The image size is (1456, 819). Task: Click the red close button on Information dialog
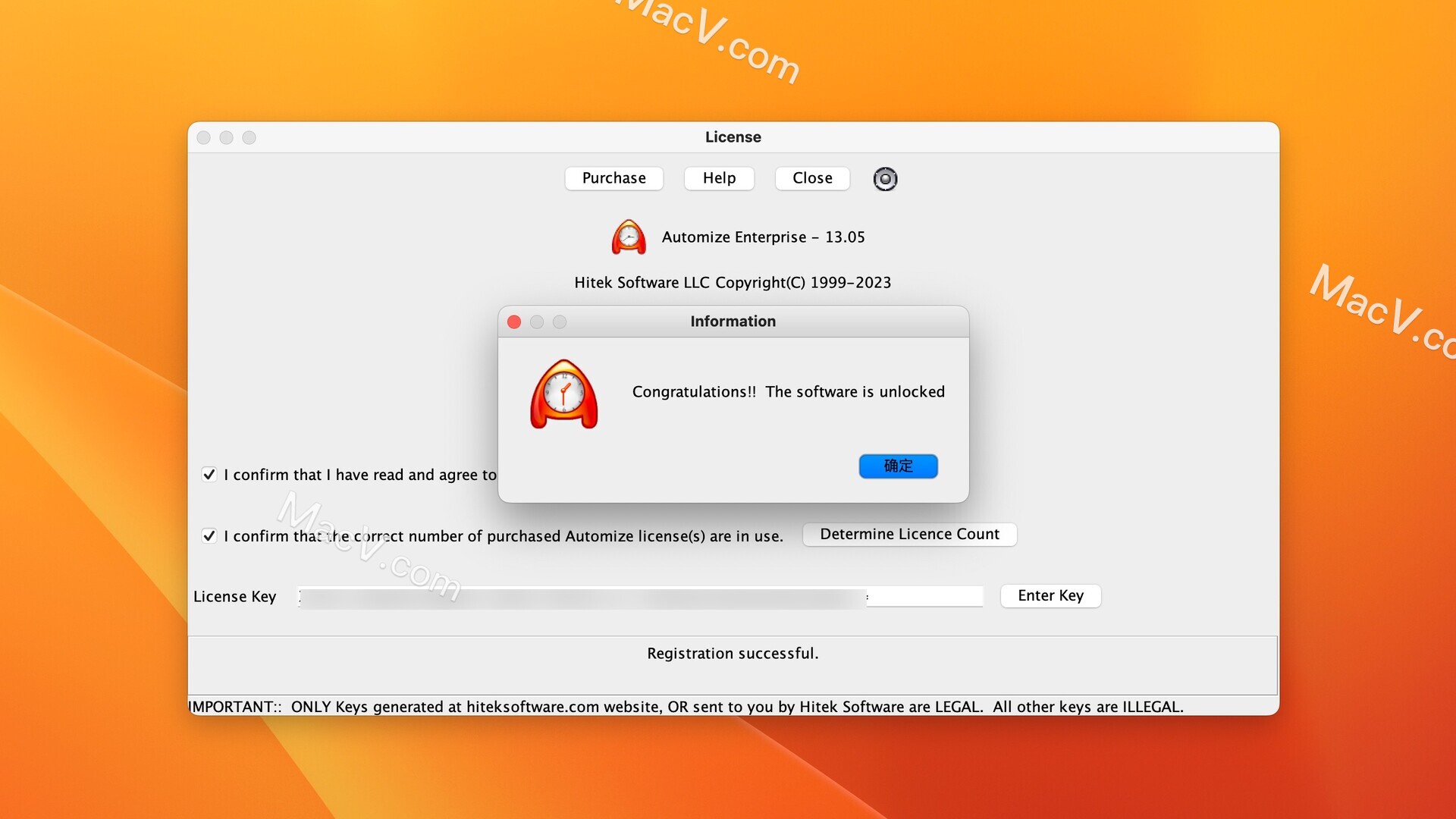[x=516, y=321]
